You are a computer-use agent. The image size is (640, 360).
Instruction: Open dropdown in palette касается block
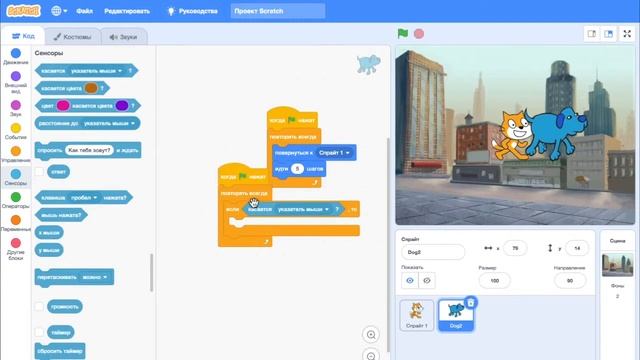(x=97, y=71)
